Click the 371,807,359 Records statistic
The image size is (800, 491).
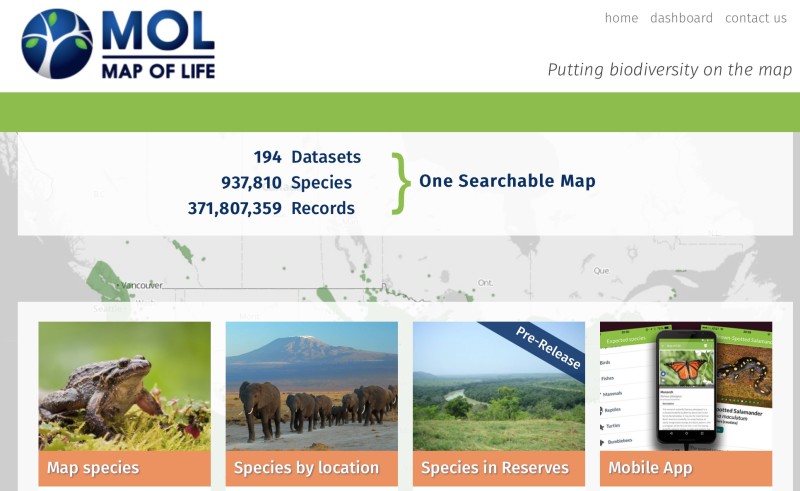click(271, 208)
